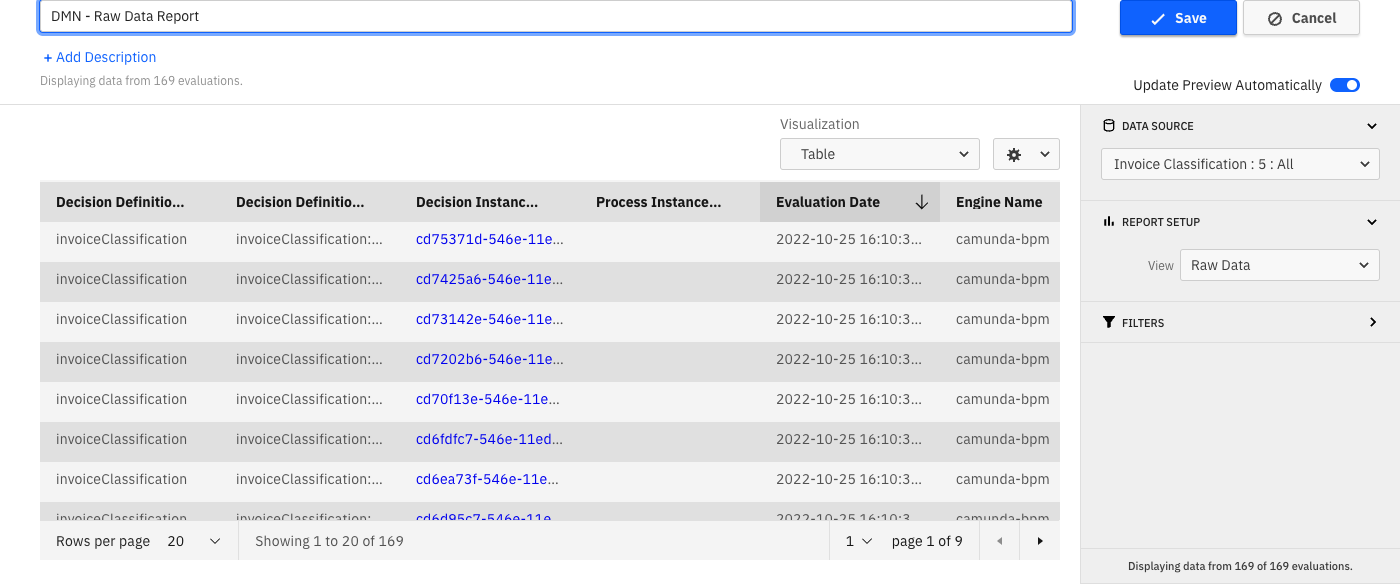Click the Add Description link
The image size is (1400, 584).
[x=100, y=57]
